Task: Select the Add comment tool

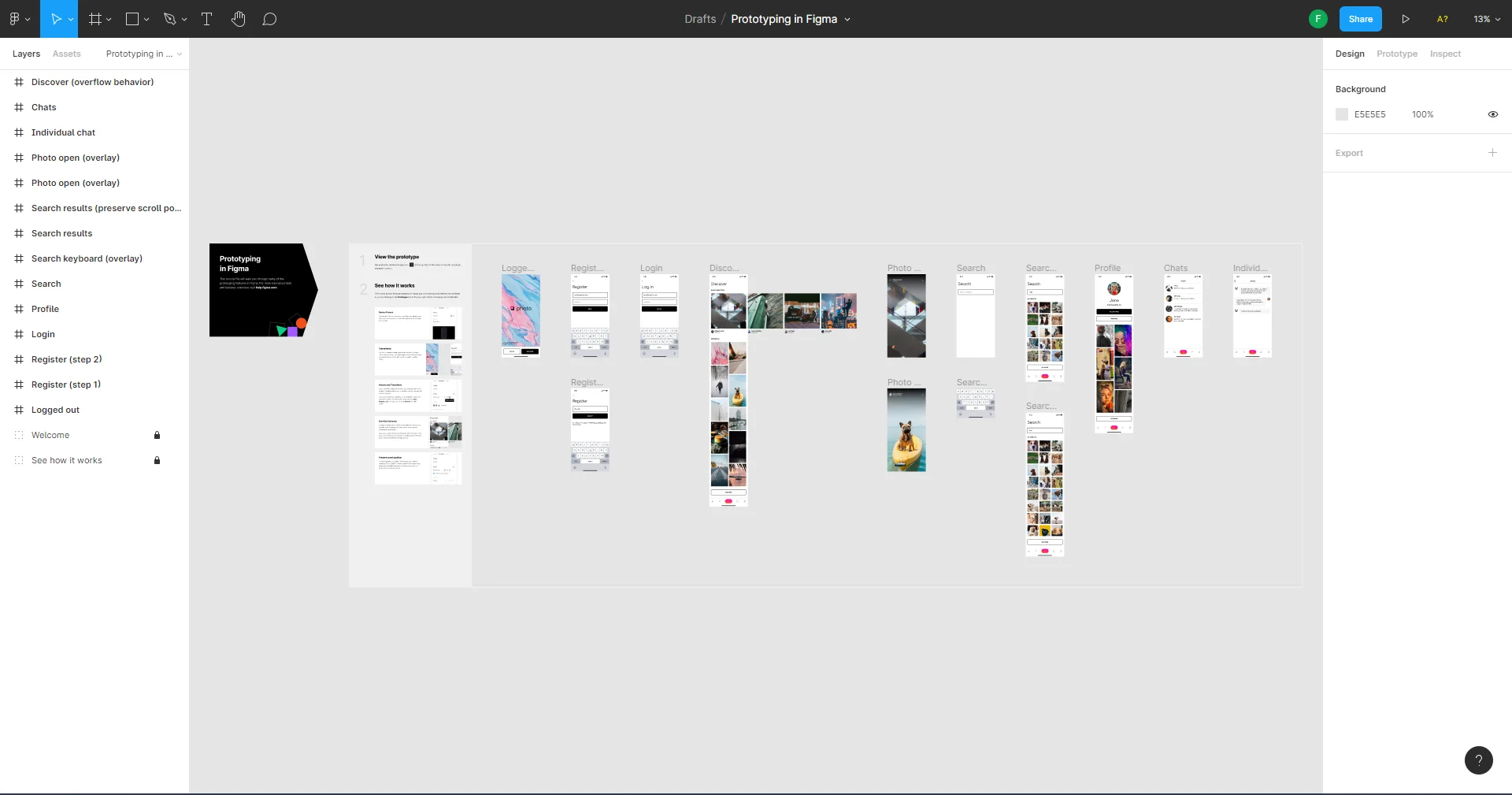Action: (x=269, y=19)
